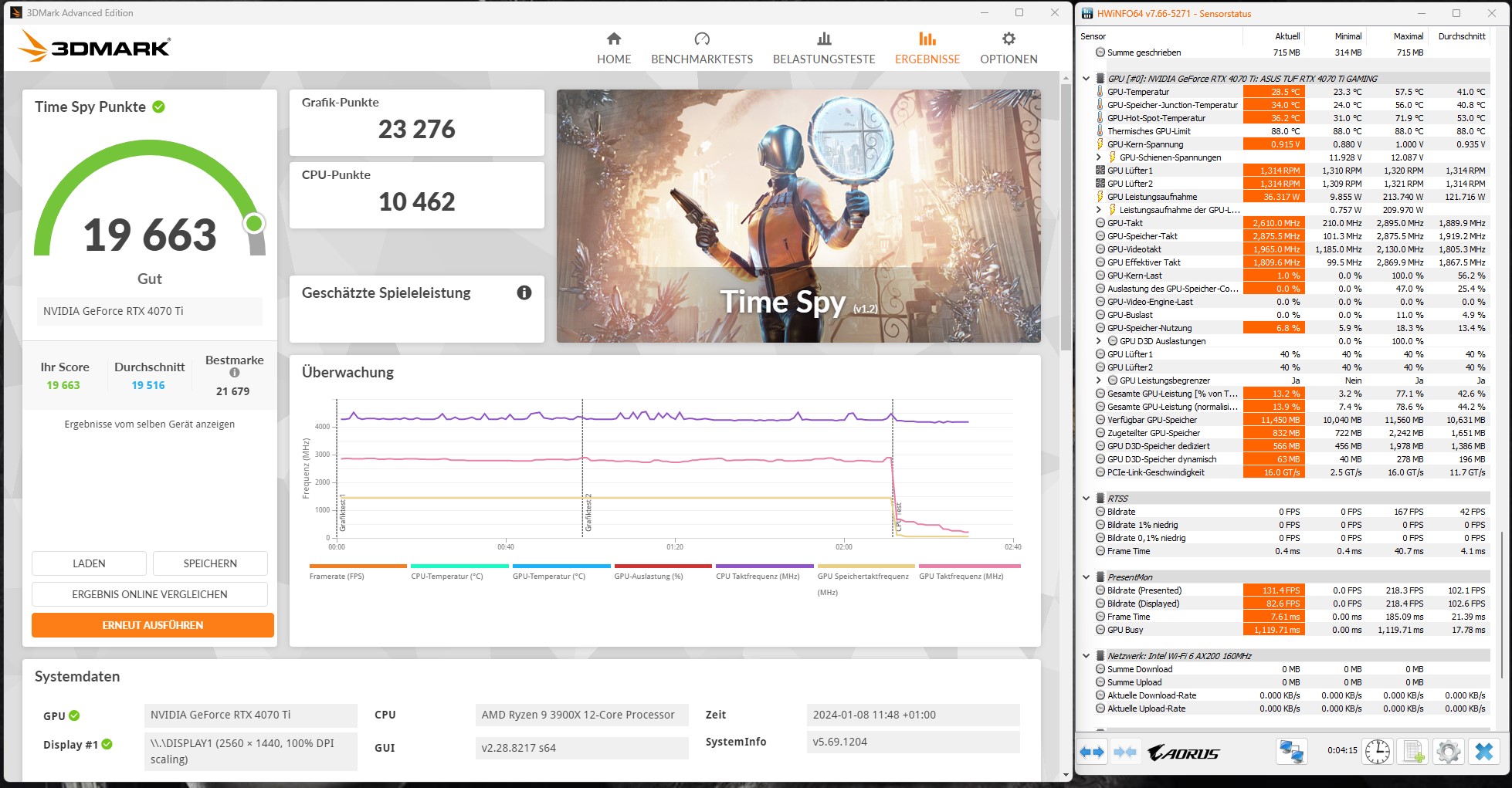The image size is (1512, 788).
Task: Toggle the Framerate (FPS) legend entry
Action: coord(358,572)
